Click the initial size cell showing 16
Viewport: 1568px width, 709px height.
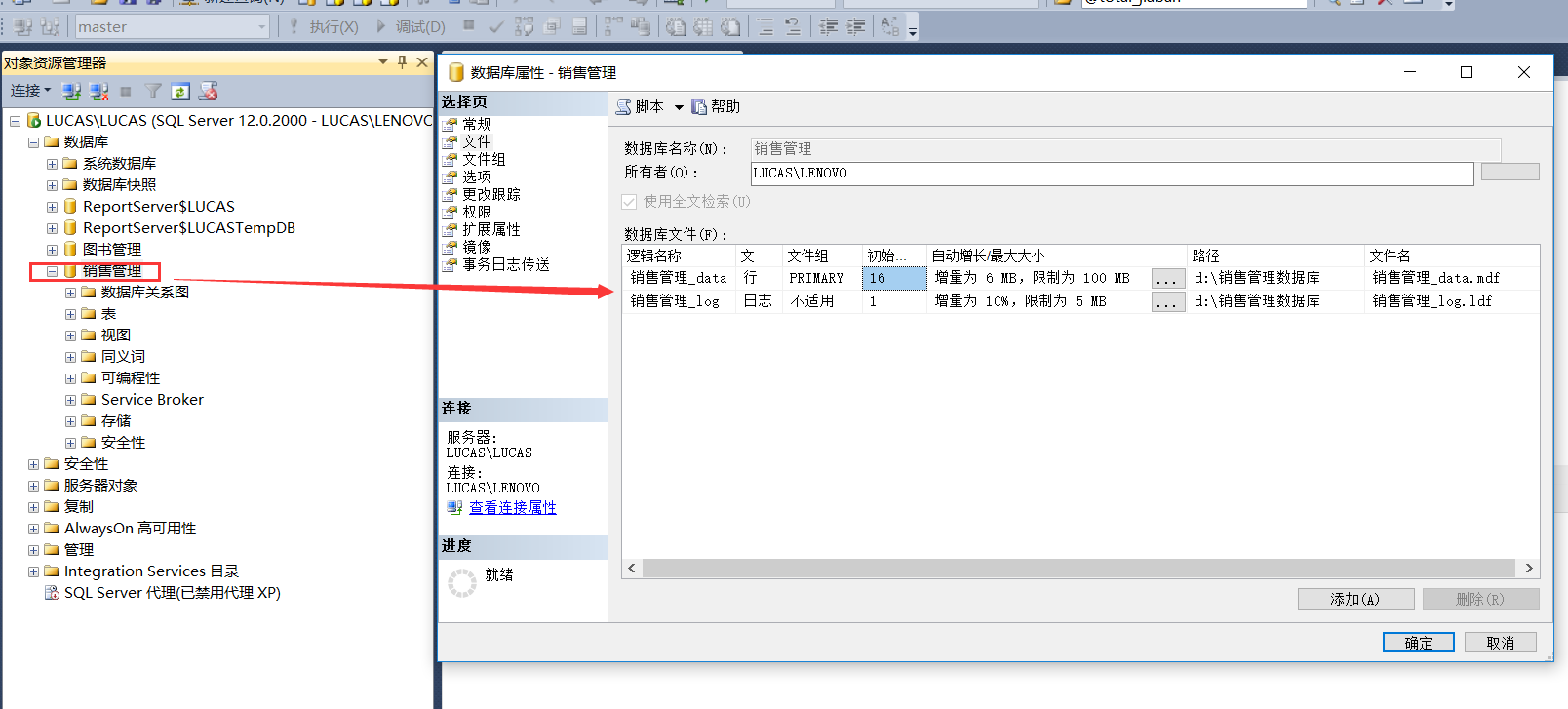coord(894,278)
